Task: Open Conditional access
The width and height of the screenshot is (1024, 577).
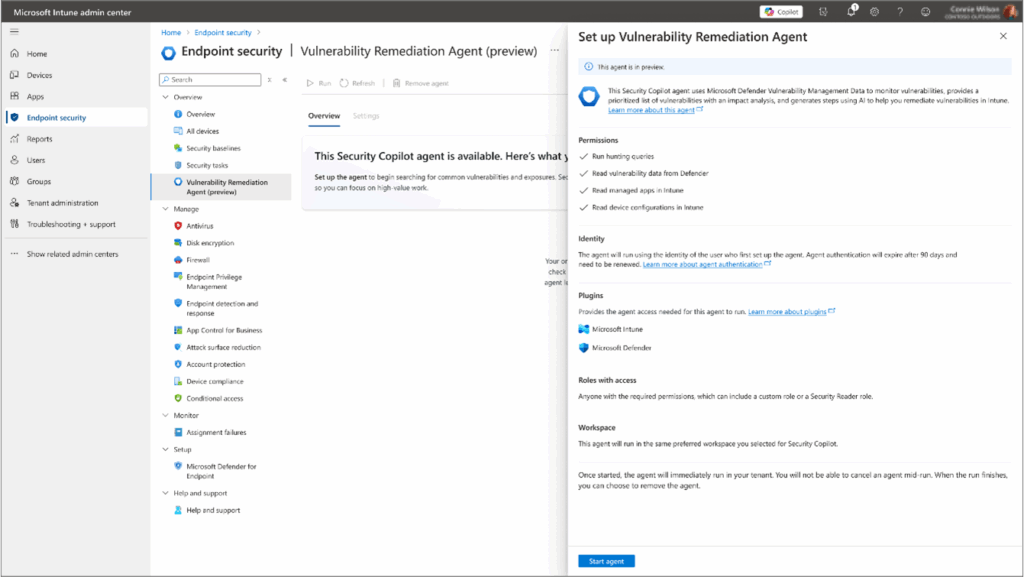Action: 215,398
